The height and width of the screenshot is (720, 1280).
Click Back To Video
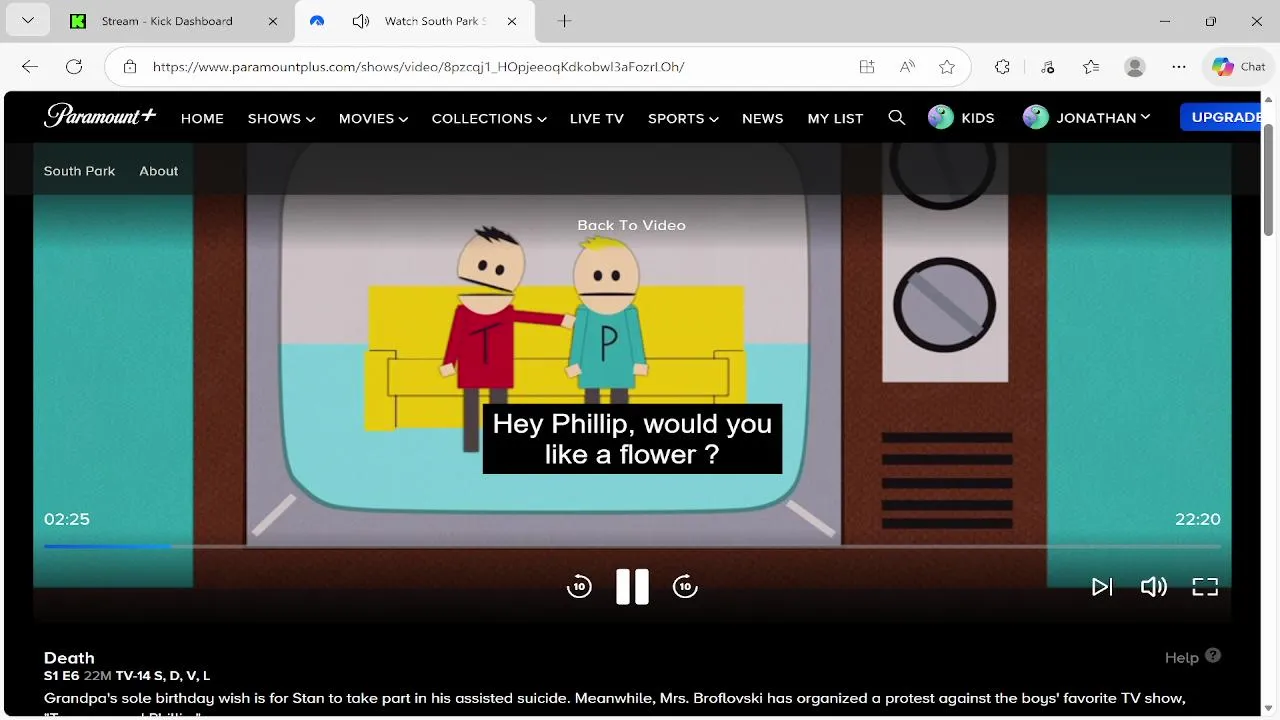tap(631, 225)
